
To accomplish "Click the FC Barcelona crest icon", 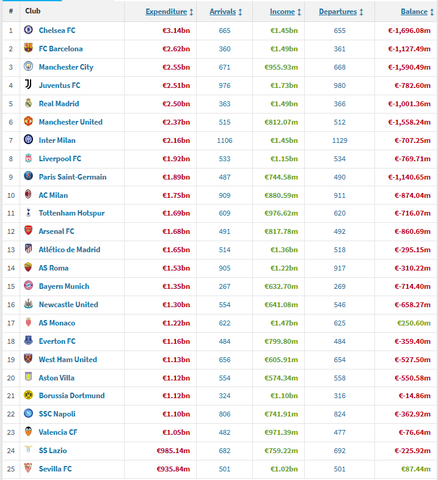I will [28, 48].
